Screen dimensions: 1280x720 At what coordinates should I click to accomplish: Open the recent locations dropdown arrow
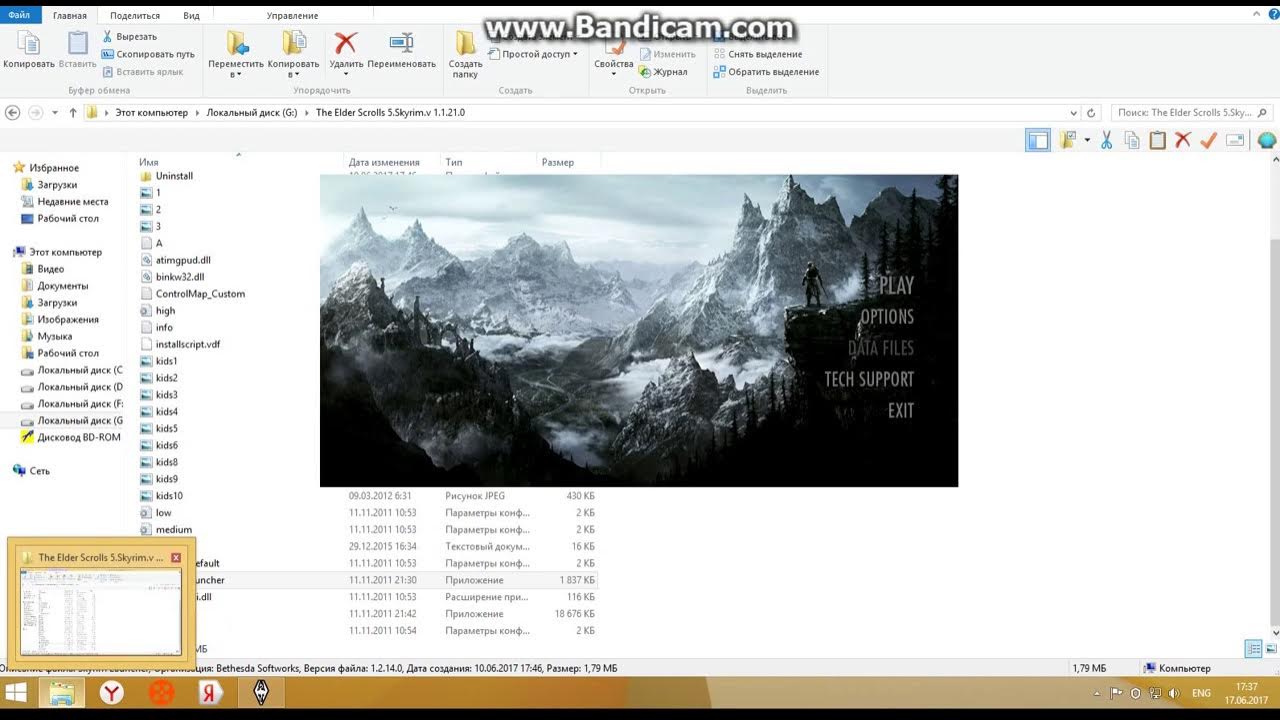[55, 113]
